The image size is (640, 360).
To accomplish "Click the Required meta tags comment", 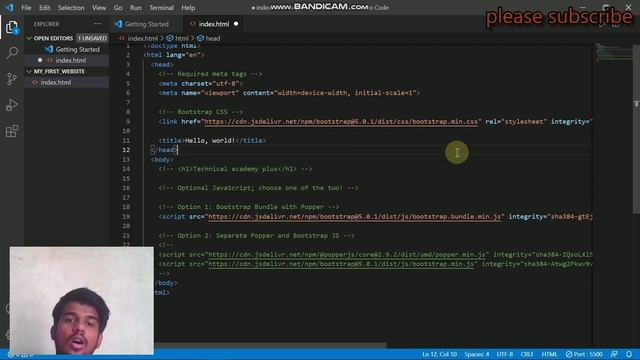I will tap(211, 74).
